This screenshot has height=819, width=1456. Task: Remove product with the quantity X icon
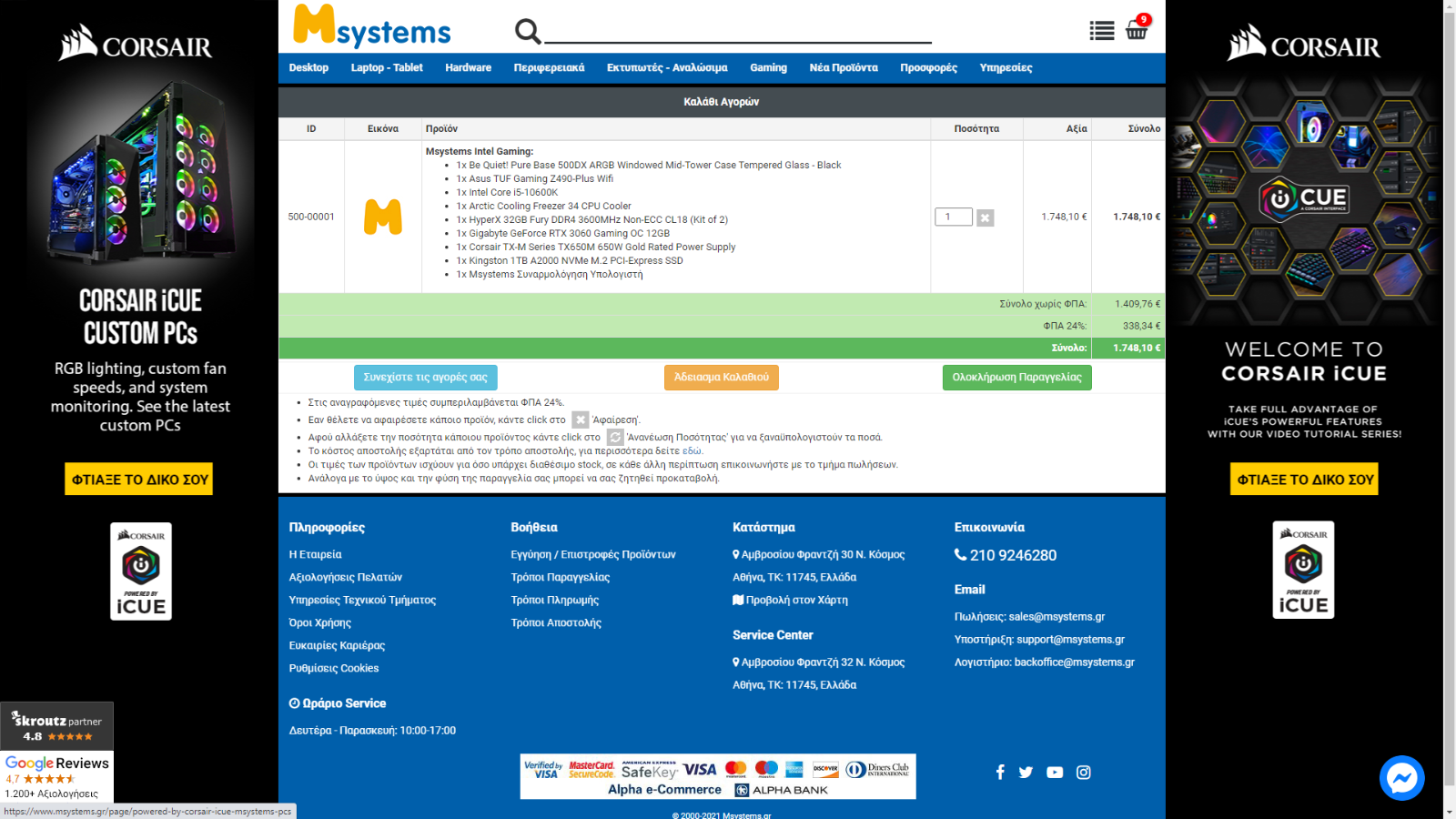[x=985, y=217]
